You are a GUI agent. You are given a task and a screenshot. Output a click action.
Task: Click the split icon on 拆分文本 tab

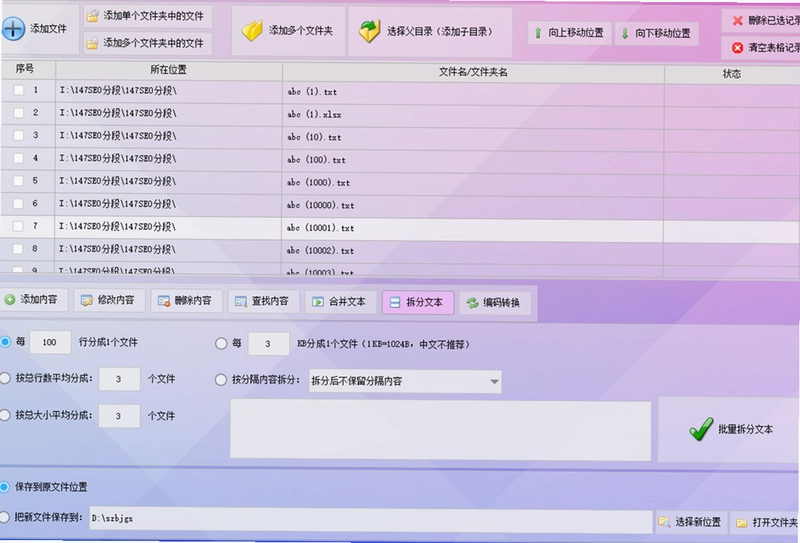(395, 303)
